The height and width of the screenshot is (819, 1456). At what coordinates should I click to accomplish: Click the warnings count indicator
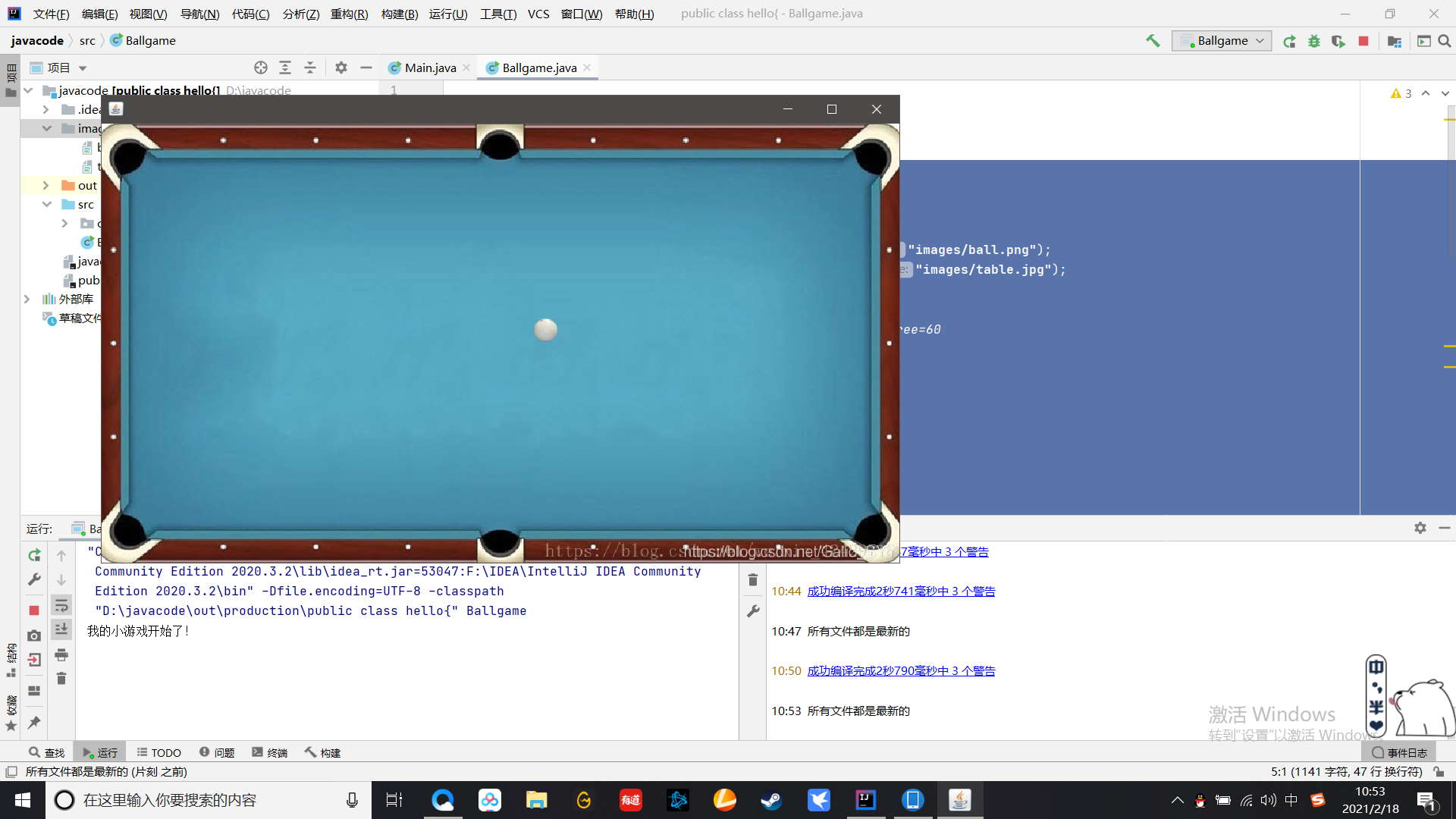pyautogui.click(x=1401, y=93)
